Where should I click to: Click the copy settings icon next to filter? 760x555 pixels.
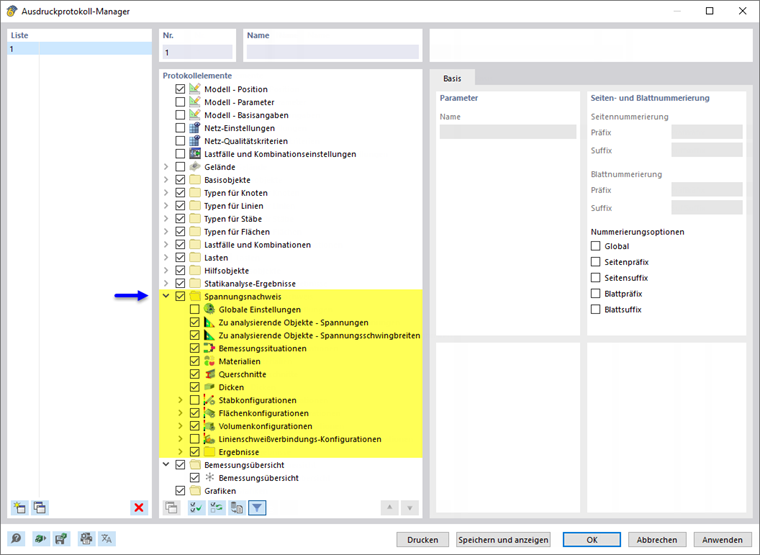237,507
